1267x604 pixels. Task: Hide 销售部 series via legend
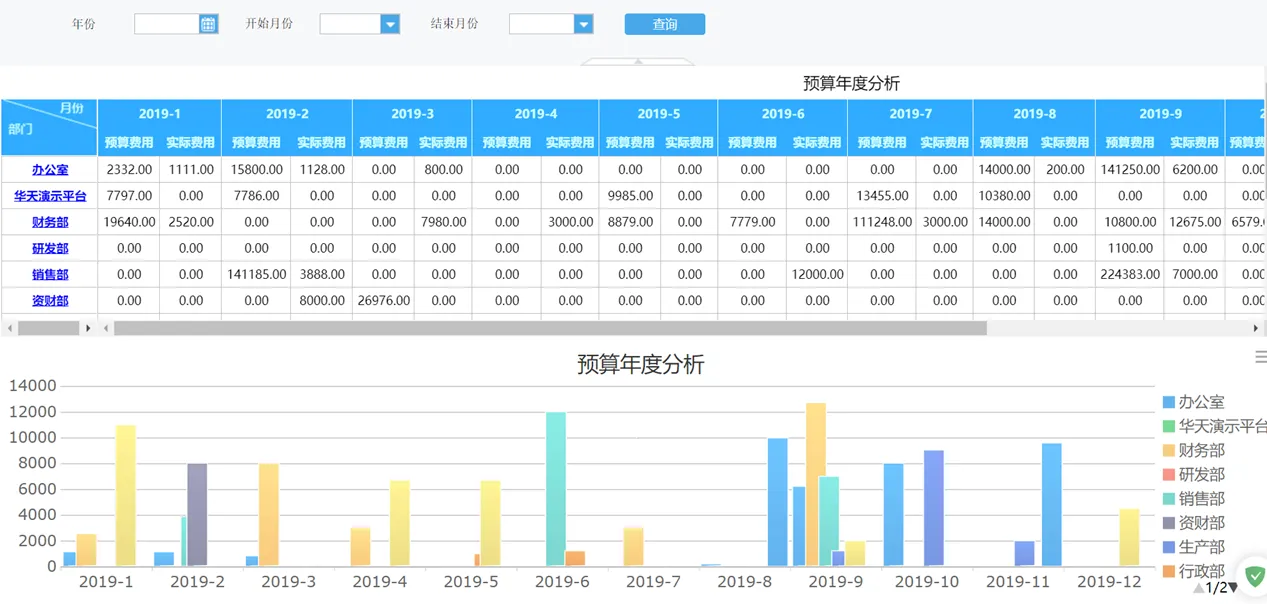point(1200,499)
